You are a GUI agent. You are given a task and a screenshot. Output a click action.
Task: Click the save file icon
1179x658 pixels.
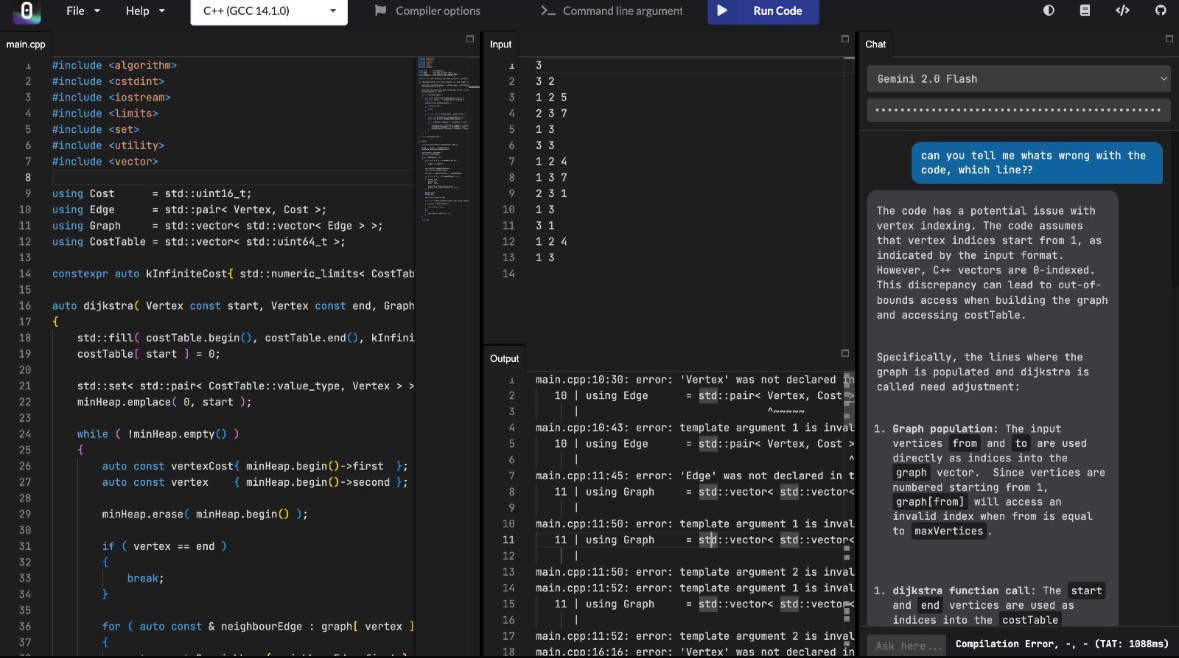(1085, 11)
